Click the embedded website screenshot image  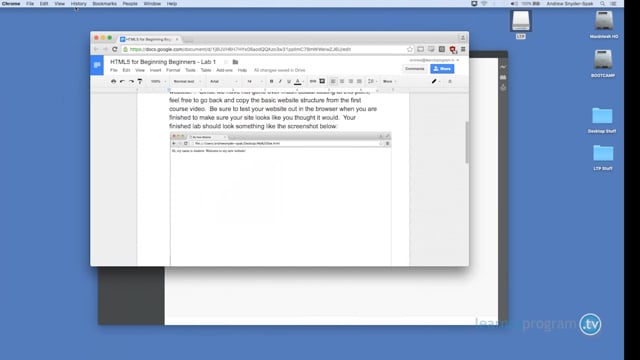coord(281,198)
